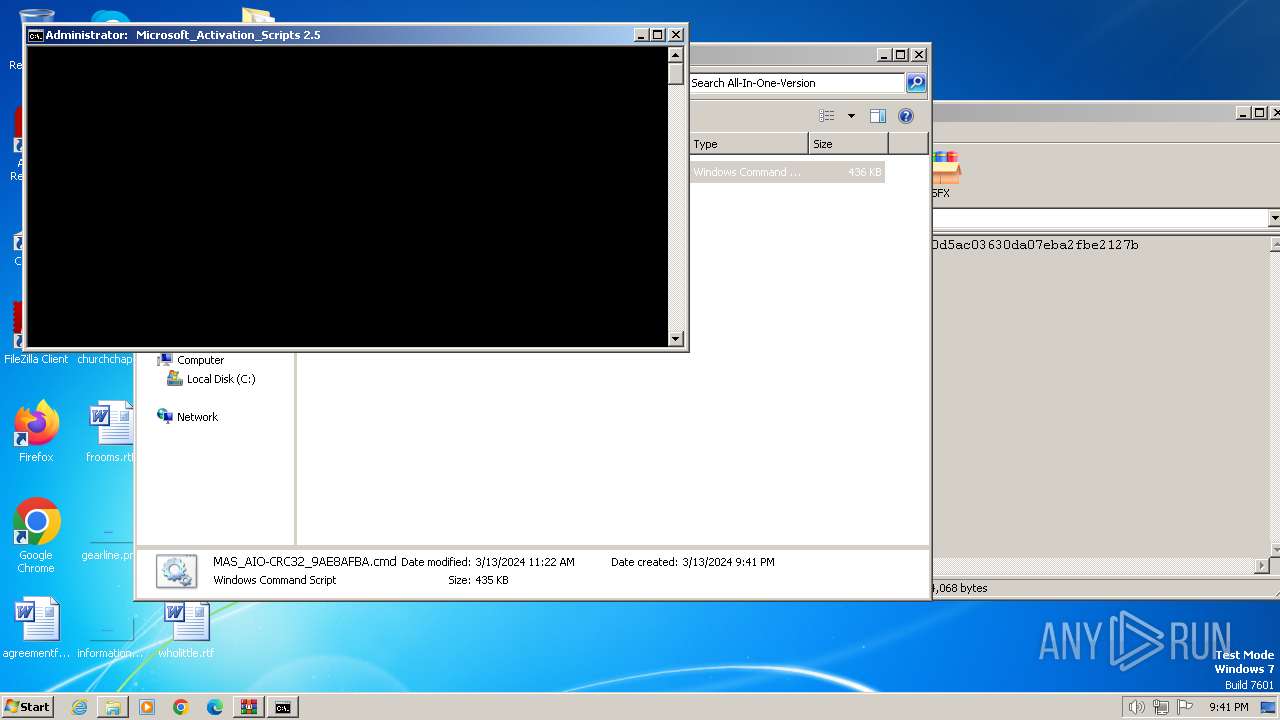
Task: Click the Search All-In-One-Version field
Action: (797, 83)
